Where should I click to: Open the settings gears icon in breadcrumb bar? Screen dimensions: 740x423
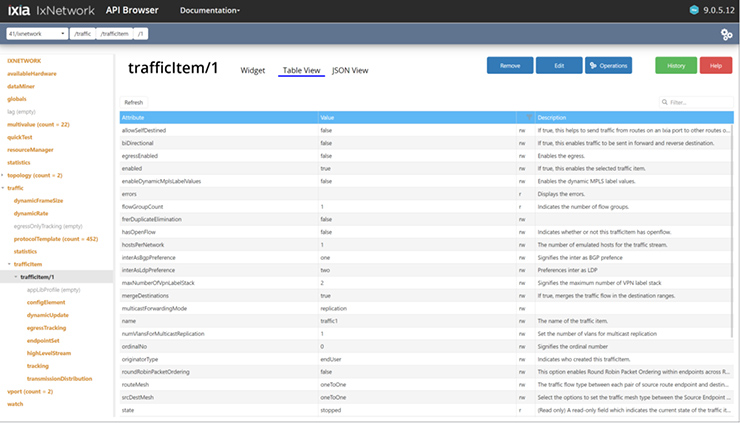pyautogui.click(x=726, y=34)
